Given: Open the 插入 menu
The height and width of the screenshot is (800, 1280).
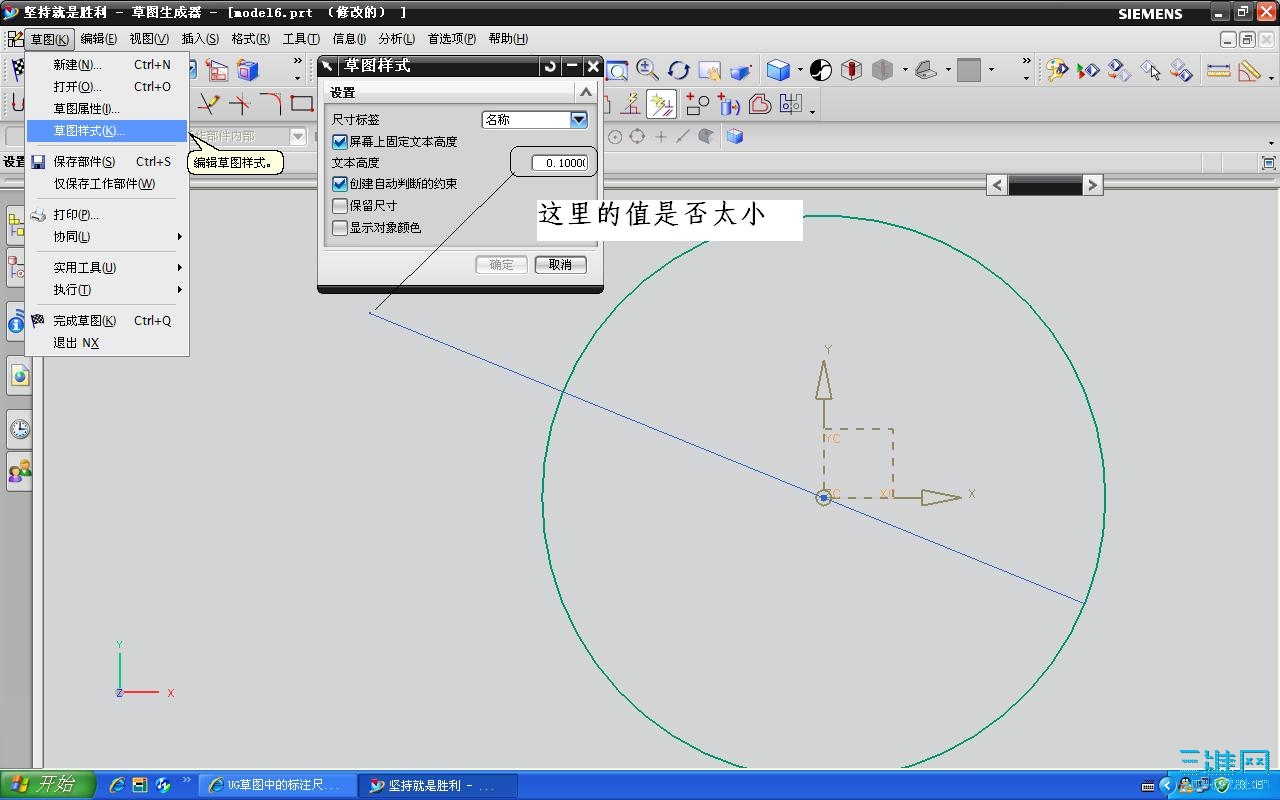Looking at the screenshot, I should [x=199, y=39].
